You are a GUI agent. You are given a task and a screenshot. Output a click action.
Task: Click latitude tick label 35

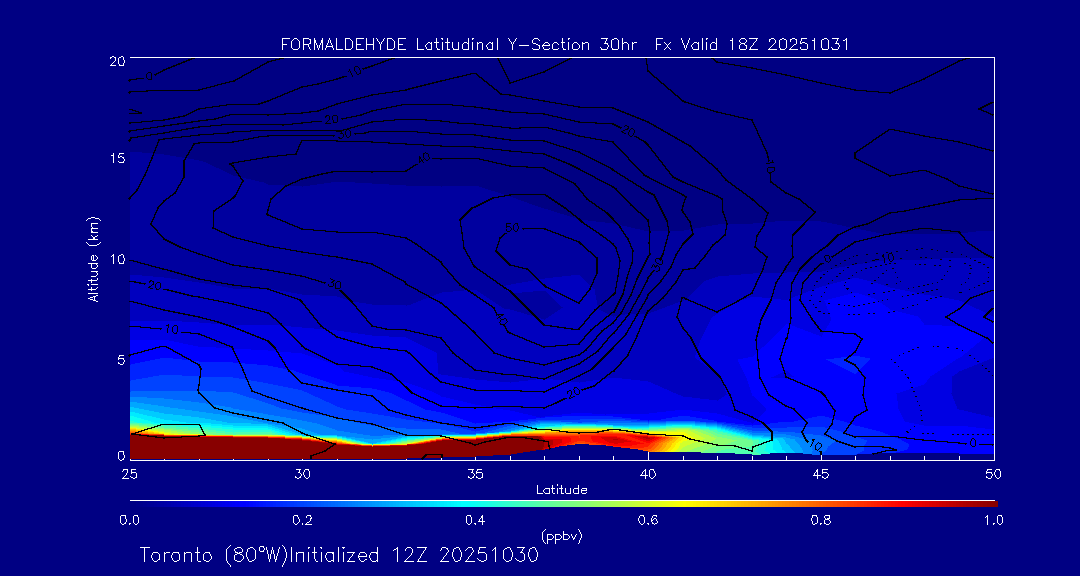[x=475, y=472]
